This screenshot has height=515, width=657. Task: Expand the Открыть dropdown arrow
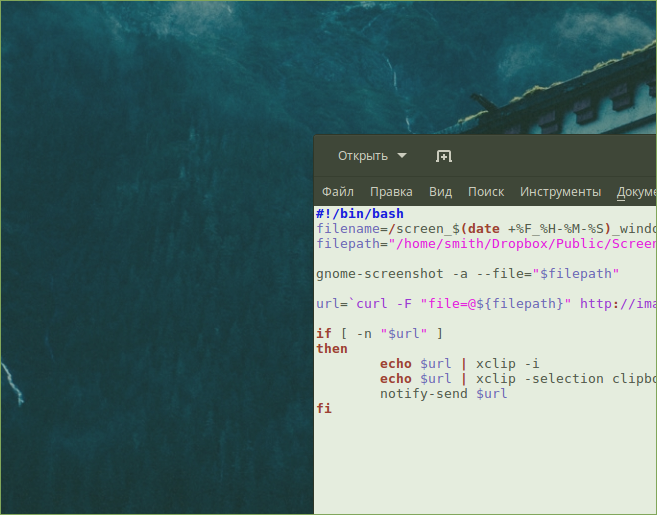(x=402, y=156)
